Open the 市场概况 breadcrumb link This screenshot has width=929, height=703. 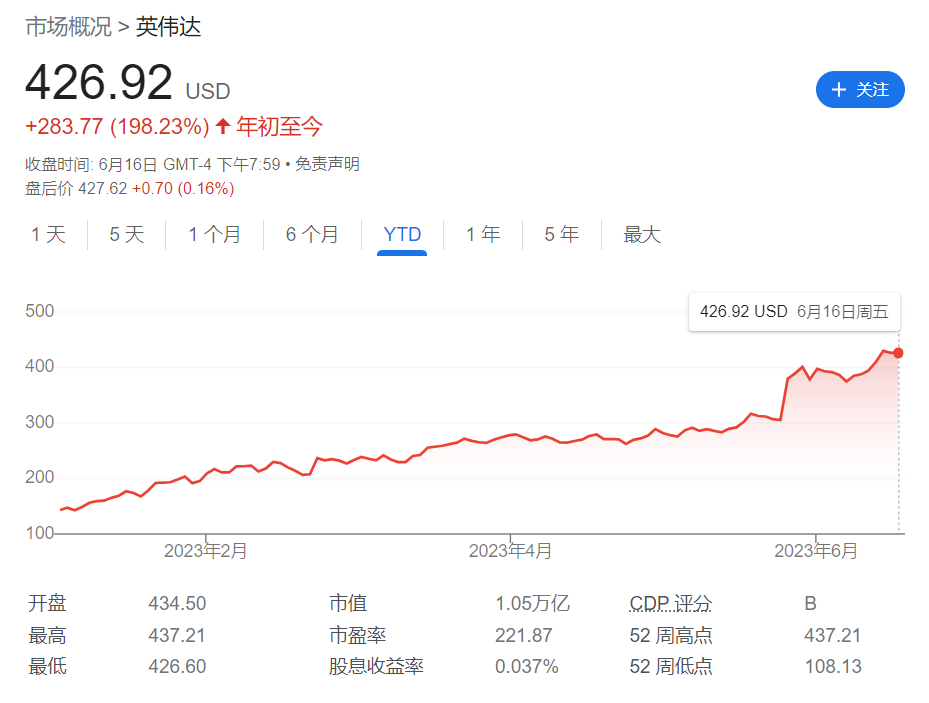click(x=68, y=27)
